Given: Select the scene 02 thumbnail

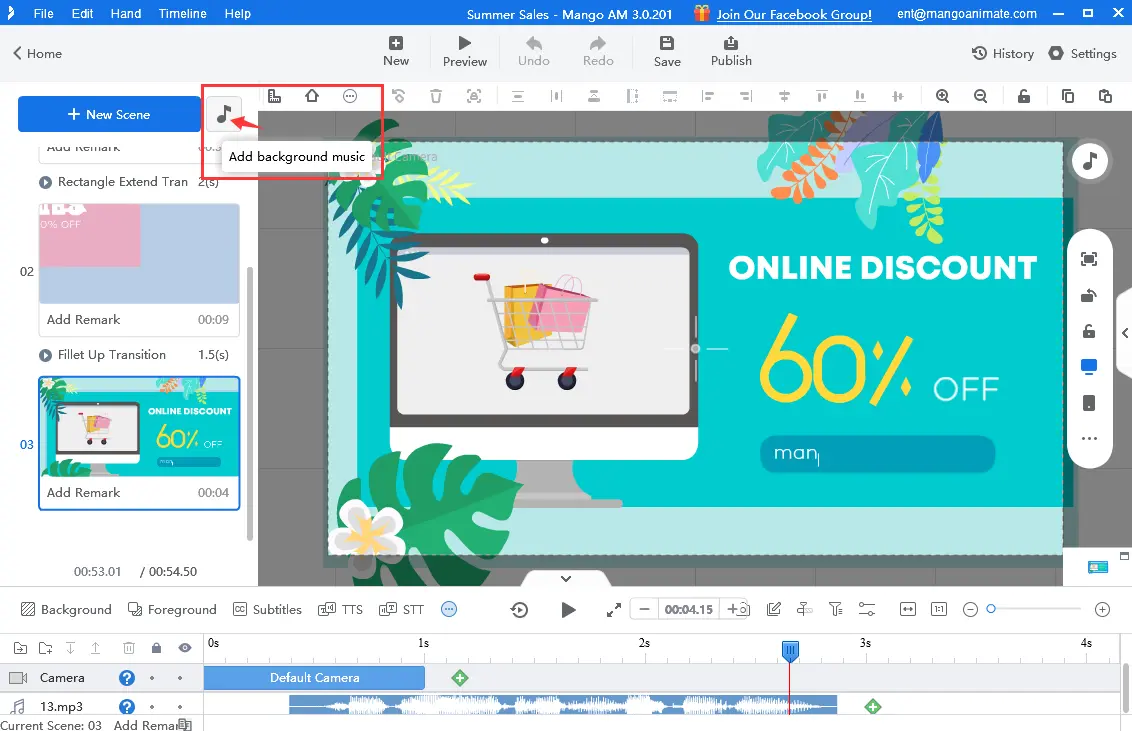Looking at the screenshot, I should coord(139,253).
